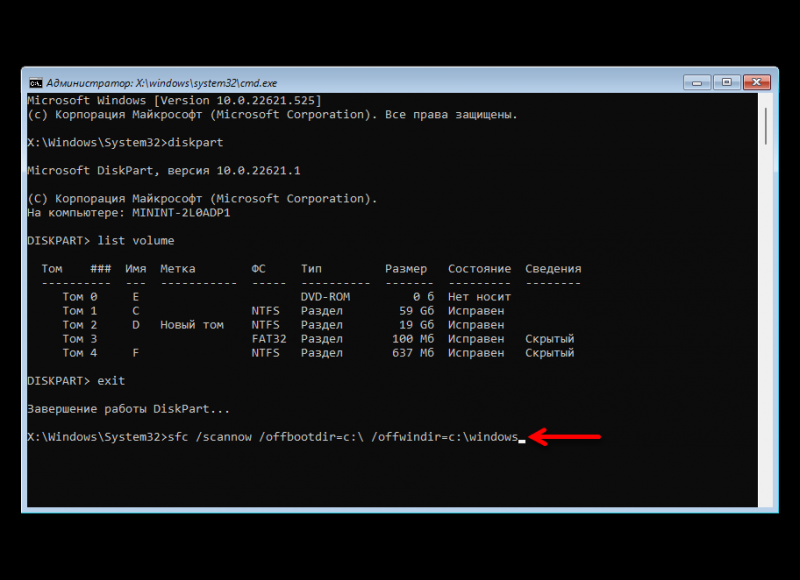Click the 'Завершение работы DiskPart...' line
The height and width of the screenshot is (580, 800).
129,409
